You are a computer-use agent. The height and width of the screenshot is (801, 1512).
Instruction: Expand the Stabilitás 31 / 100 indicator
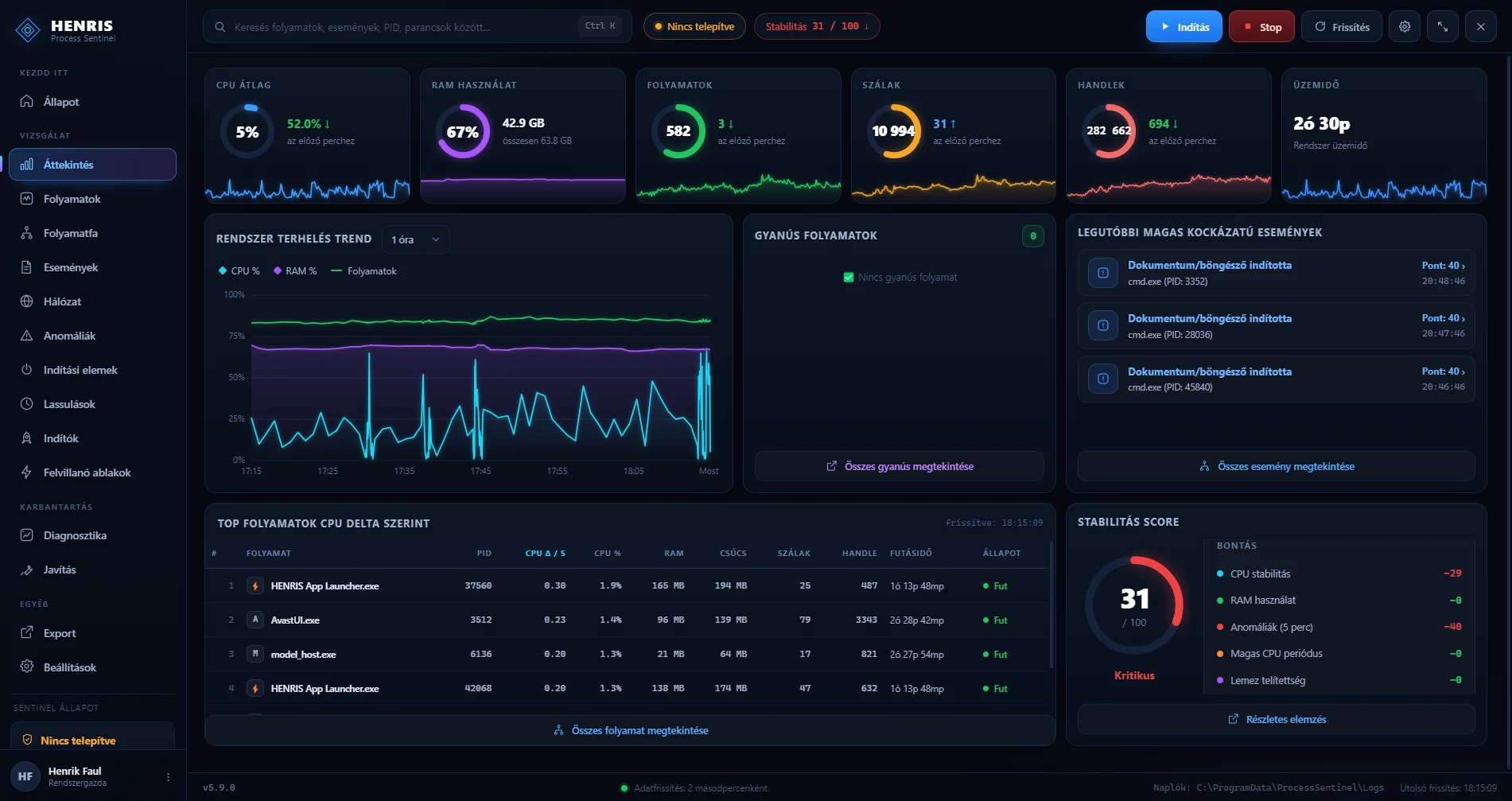[x=817, y=26]
